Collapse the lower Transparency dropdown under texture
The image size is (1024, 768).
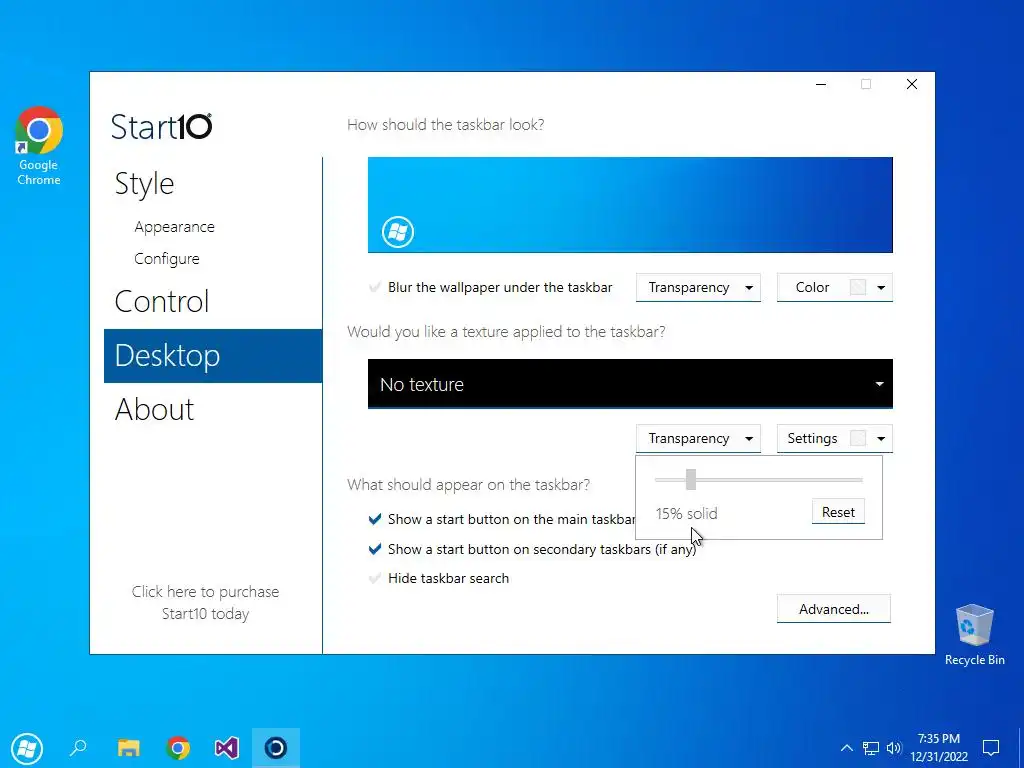698,438
